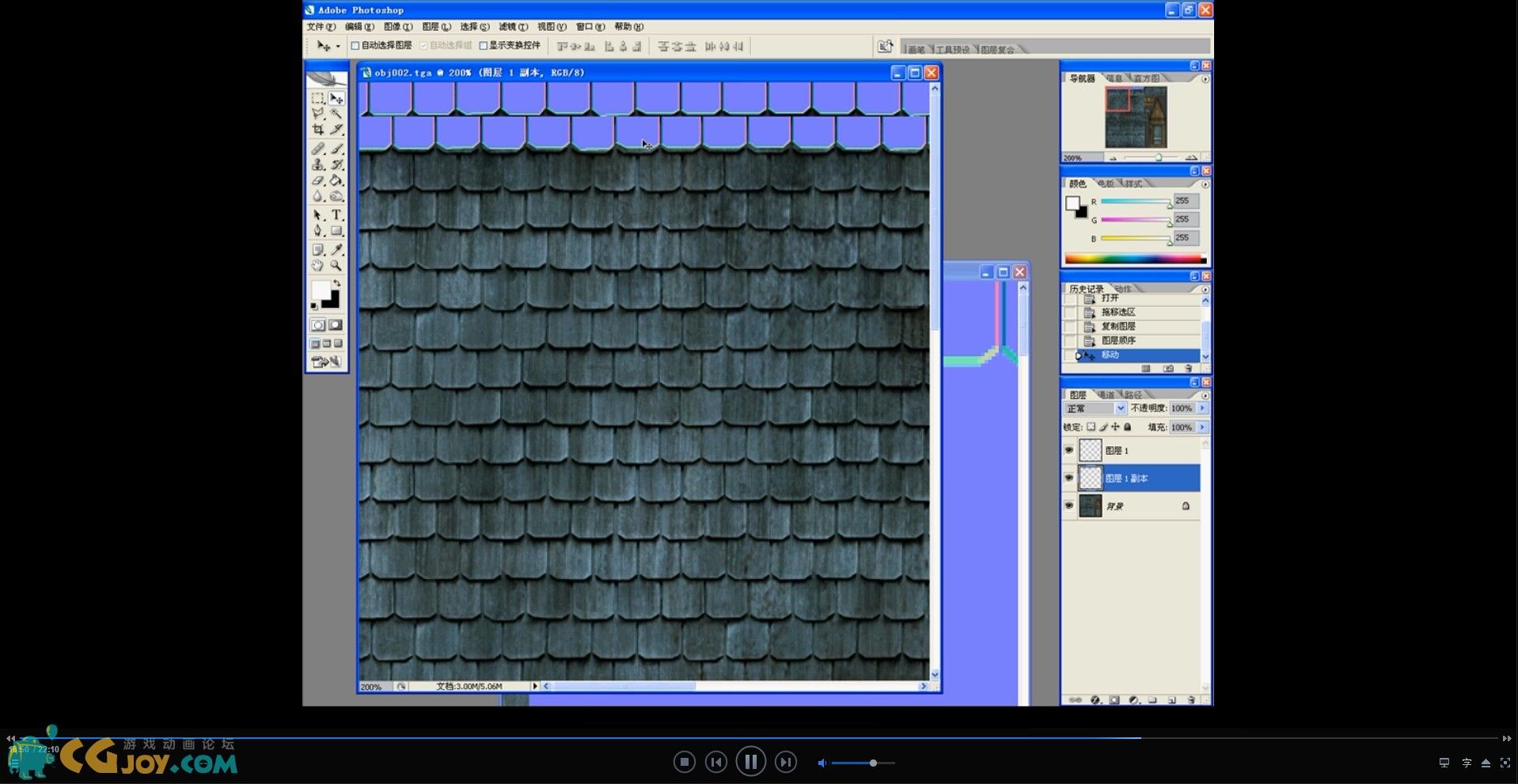Select the Eraser tool
This screenshot has width=1518, height=784.
coord(317,180)
